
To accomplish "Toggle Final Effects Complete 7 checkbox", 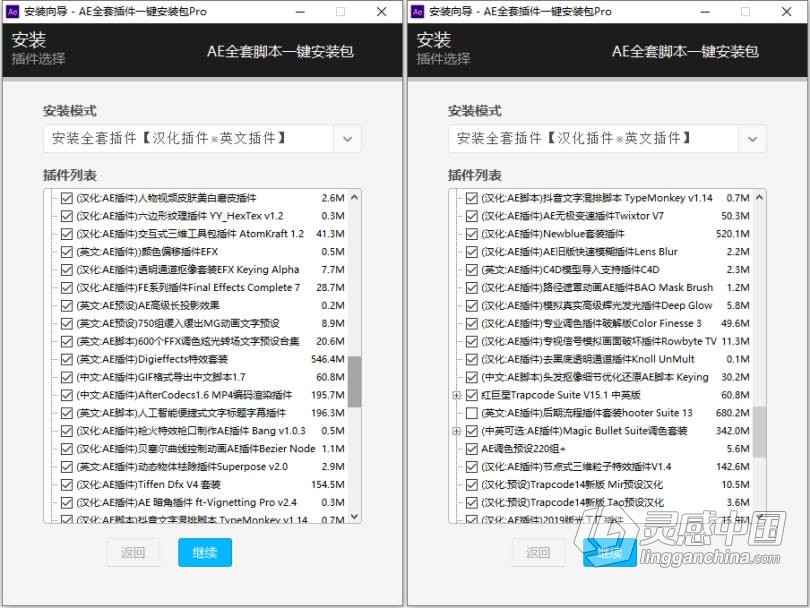I will point(67,288).
